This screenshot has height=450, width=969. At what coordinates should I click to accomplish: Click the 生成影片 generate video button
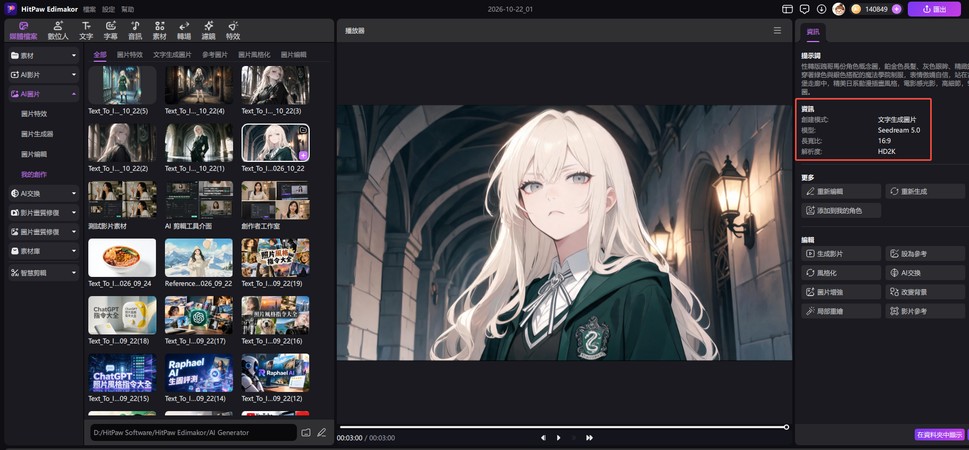click(x=841, y=253)
